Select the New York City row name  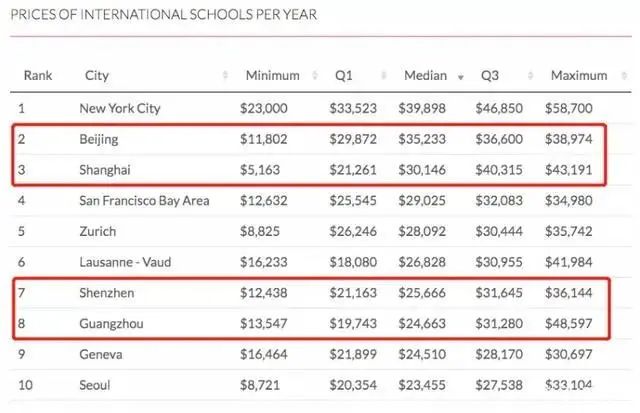[119, 108]
